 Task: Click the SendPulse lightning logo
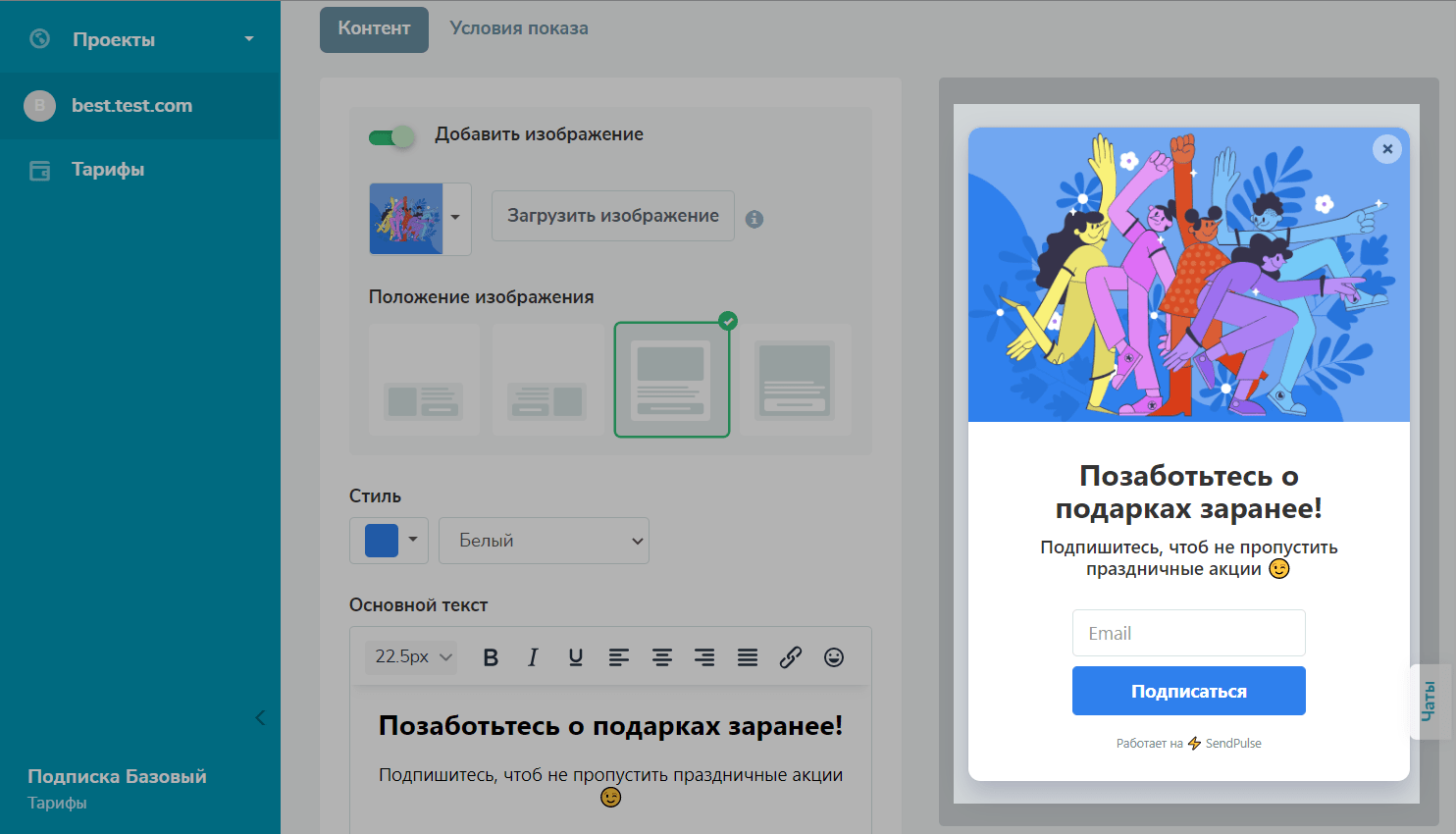[x=1194, y=744]
